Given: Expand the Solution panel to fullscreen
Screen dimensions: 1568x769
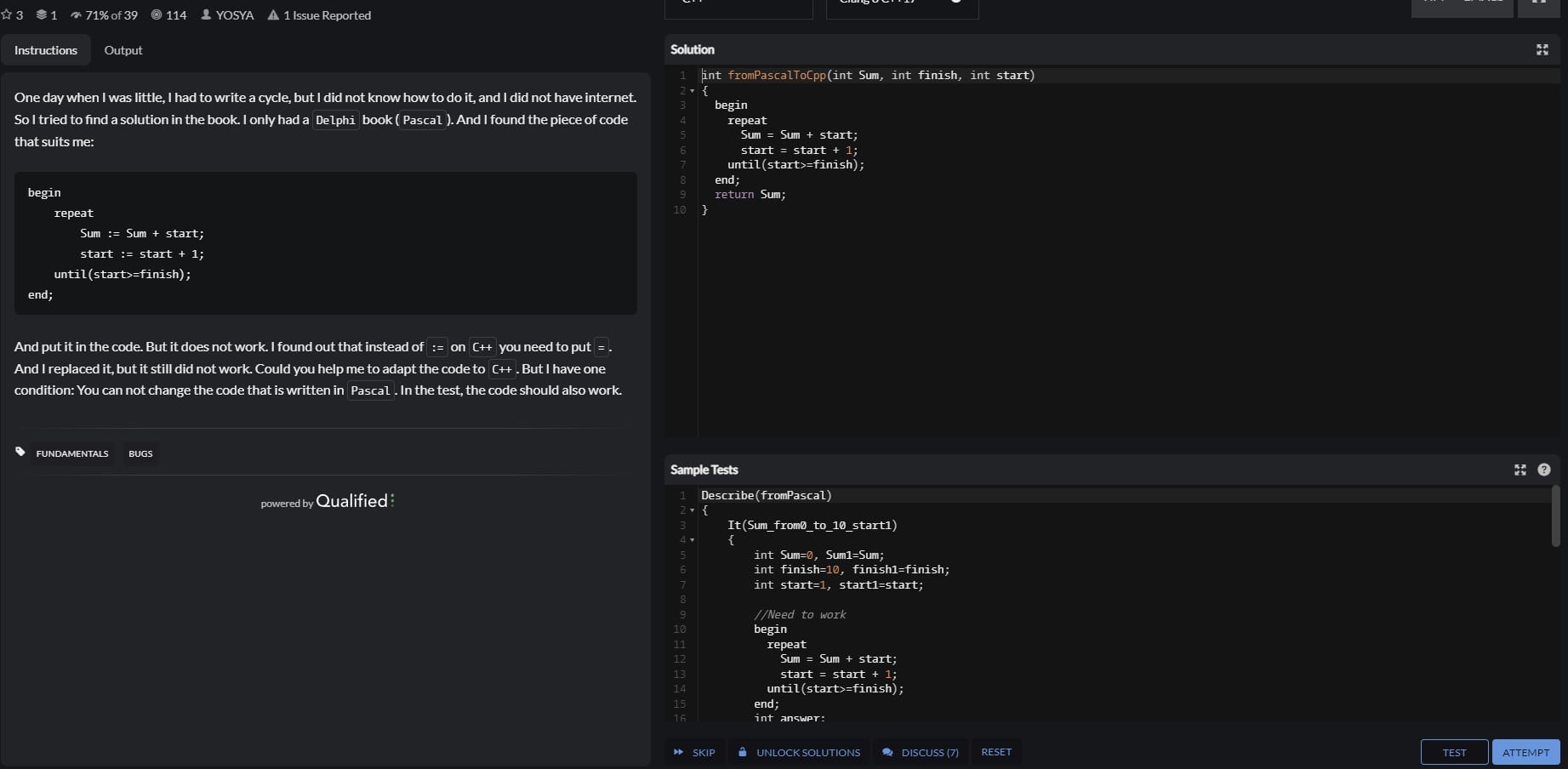Looking at the screenshot, I should pos(1542,49).
